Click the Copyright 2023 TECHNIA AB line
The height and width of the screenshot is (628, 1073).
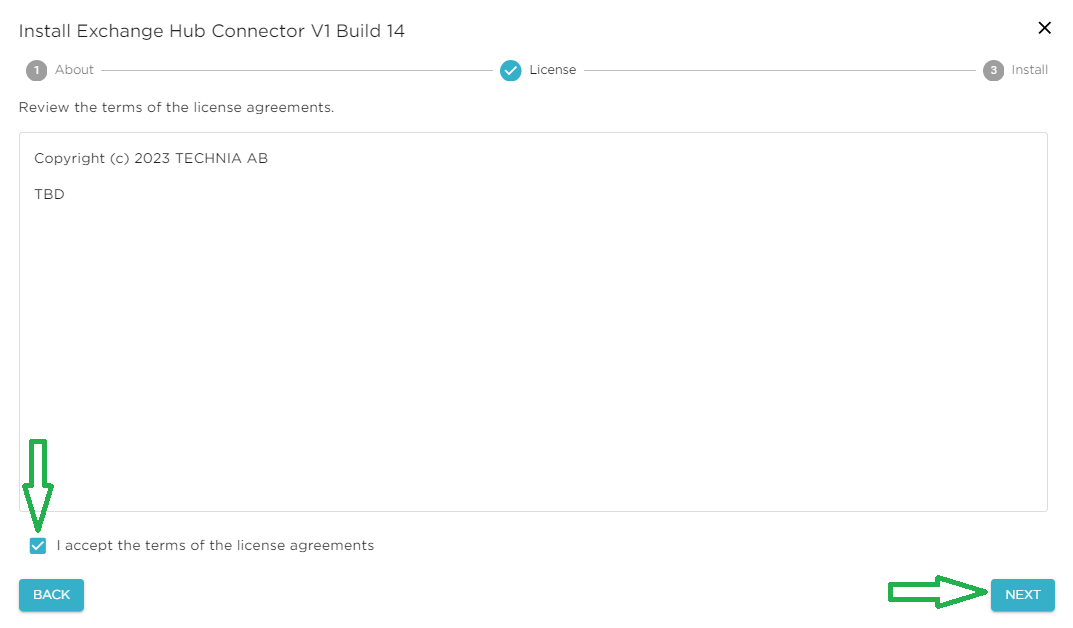pos(151,158)
